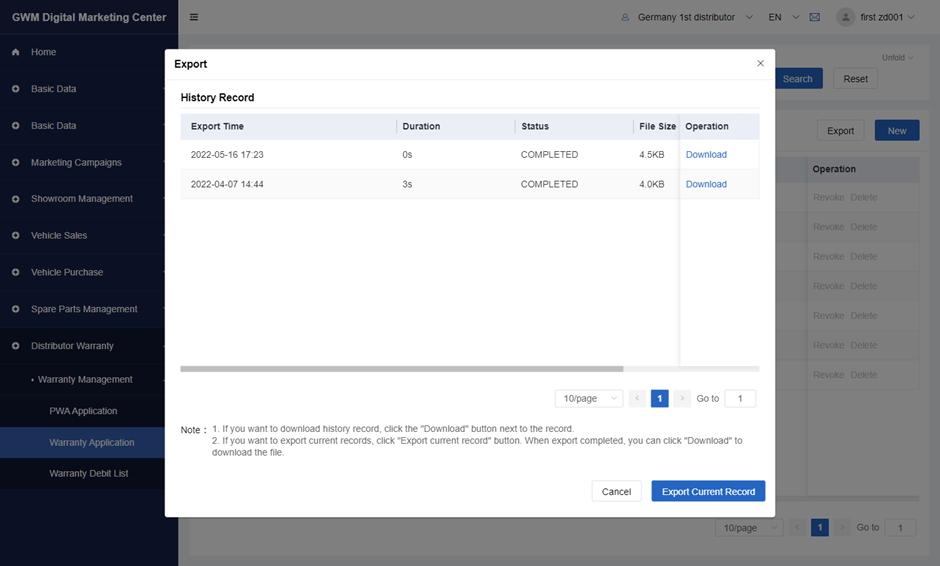940x566 pixels.
Task: Toggle the hamburger sidebar menu icon
Action: [194, 17]
